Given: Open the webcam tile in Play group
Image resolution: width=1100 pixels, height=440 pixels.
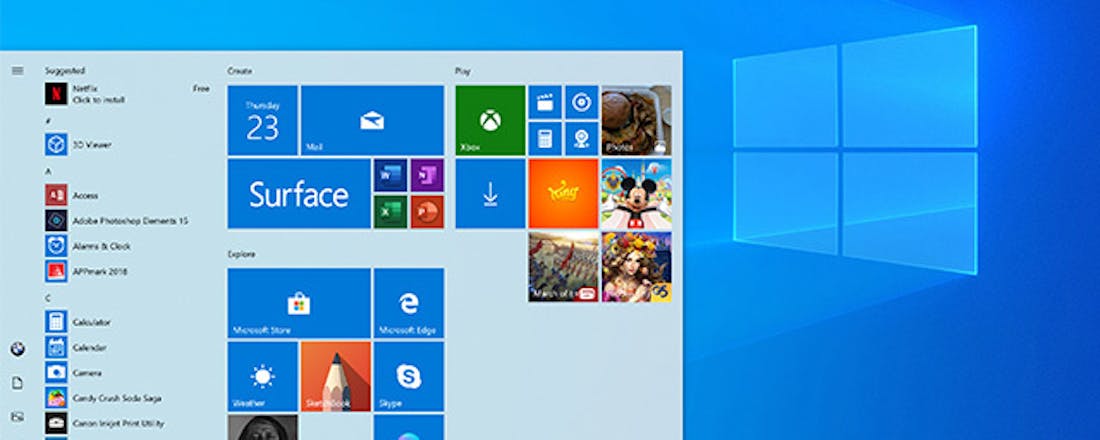Looking at the screenshot, I should tap(582, 138).
